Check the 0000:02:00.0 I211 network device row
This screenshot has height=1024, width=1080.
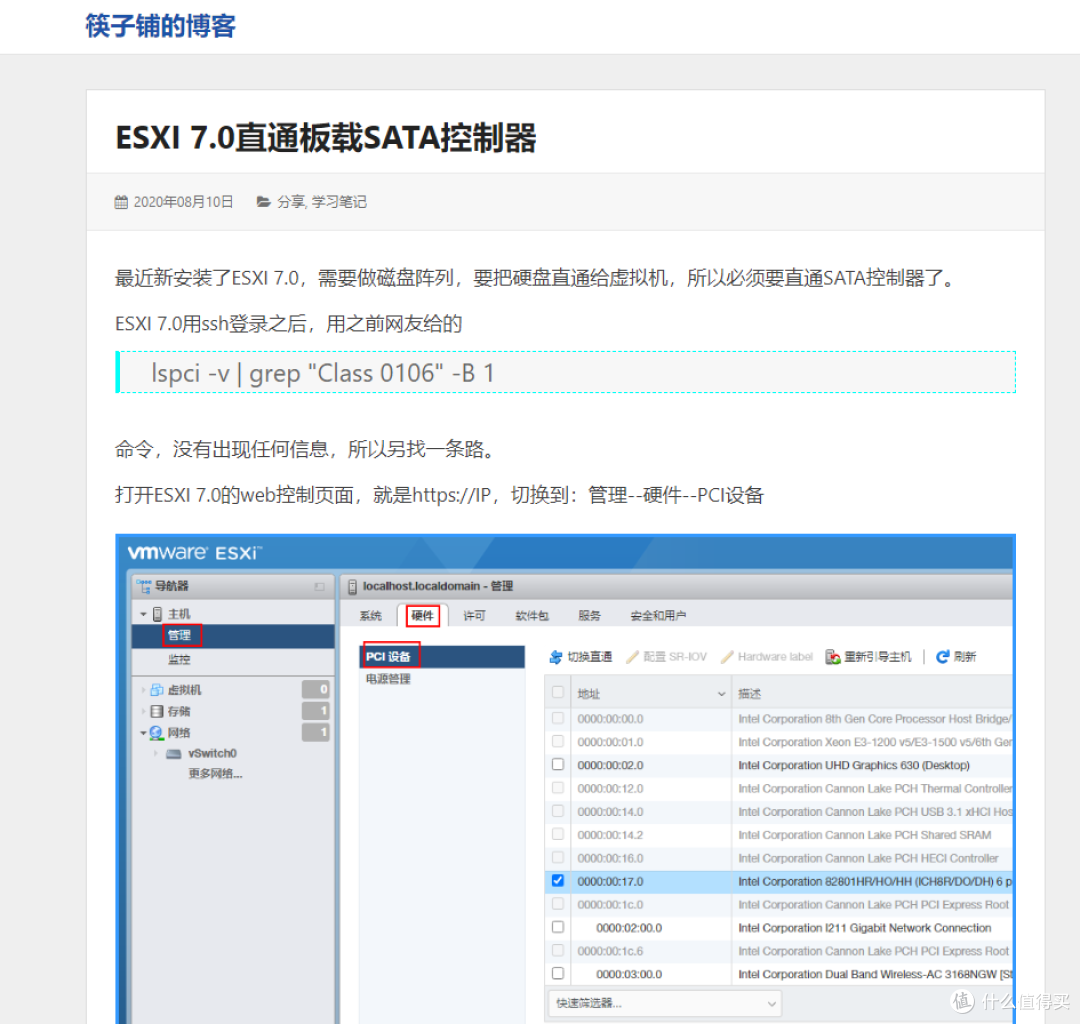pyautogui.click(x=557, y=927)
